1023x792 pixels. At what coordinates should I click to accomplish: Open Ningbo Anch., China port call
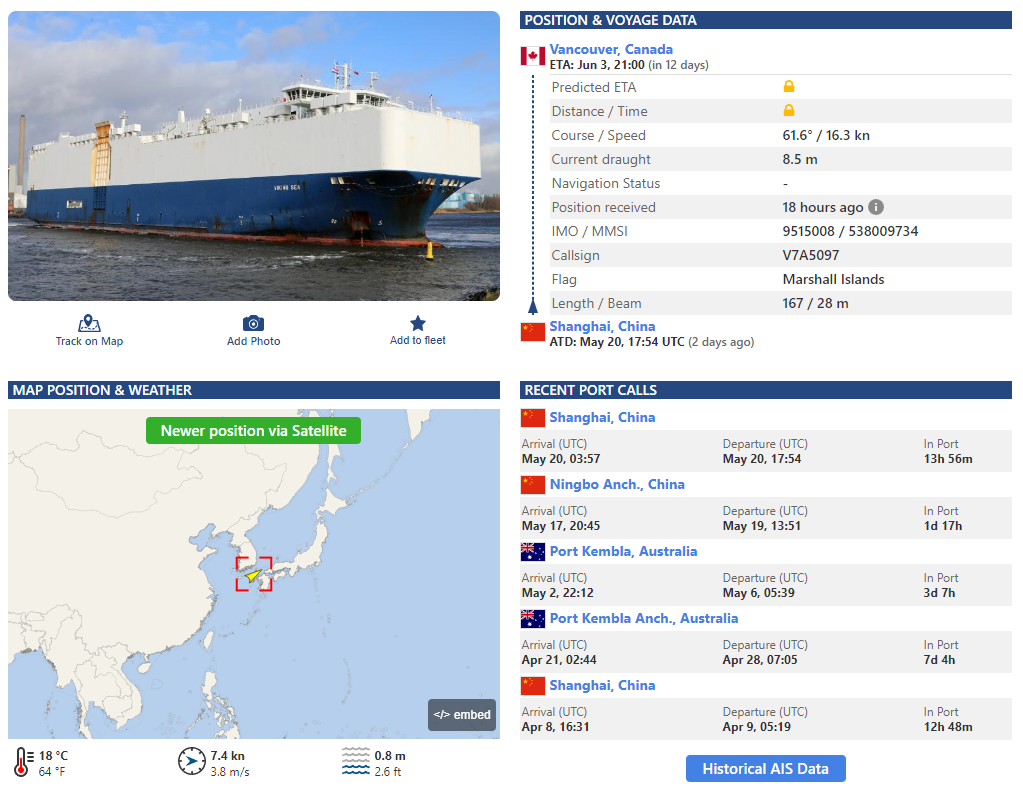click(617, 484)
